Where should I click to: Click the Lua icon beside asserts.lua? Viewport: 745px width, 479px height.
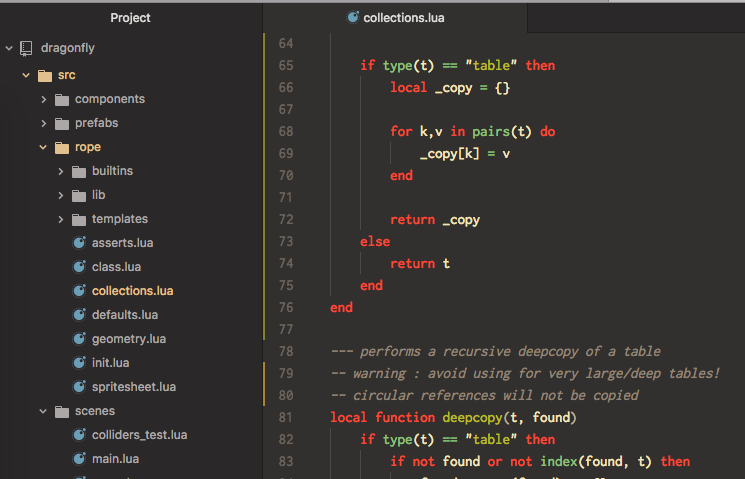point(79,243)
